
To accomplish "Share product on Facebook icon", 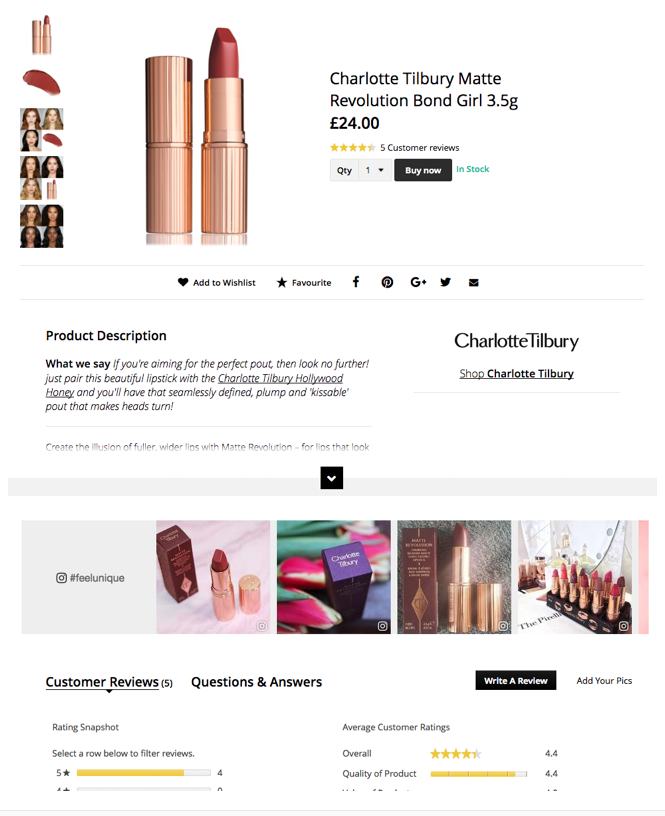I will (356, 282).
